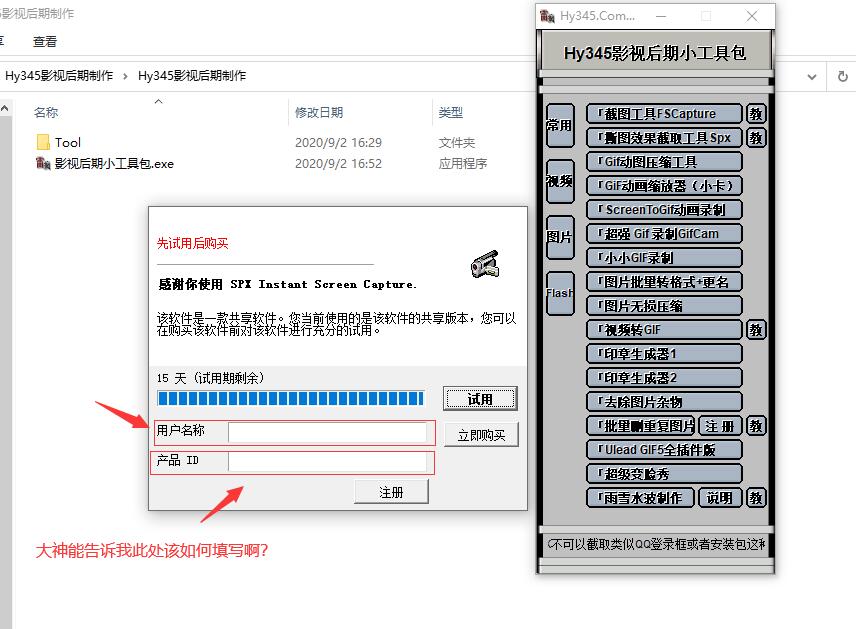The image size is (856, 629).
Task: Sort files by 类型 column
Action: click(x=450, y=112)
